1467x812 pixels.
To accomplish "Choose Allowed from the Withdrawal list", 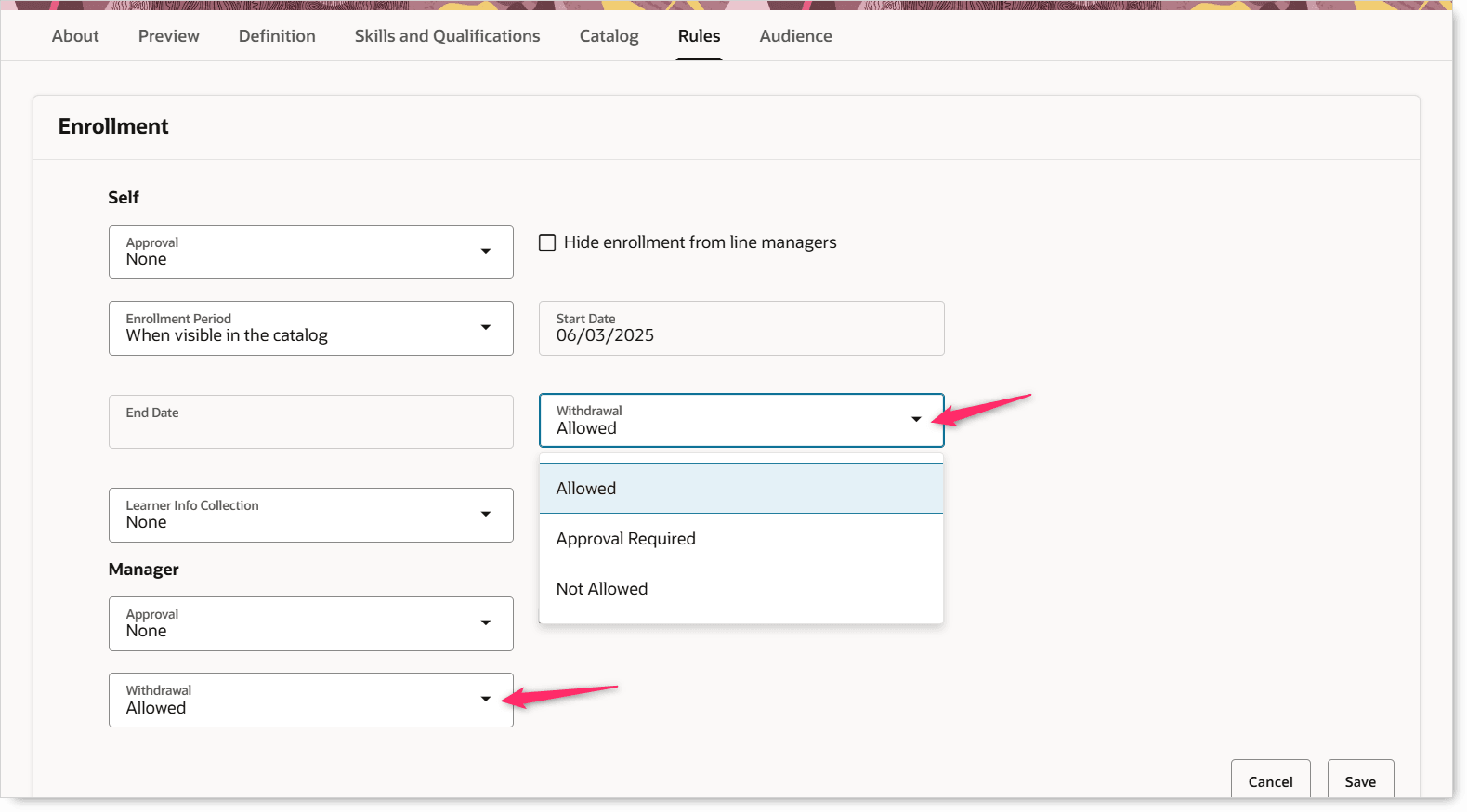I will tap(741, 489).
